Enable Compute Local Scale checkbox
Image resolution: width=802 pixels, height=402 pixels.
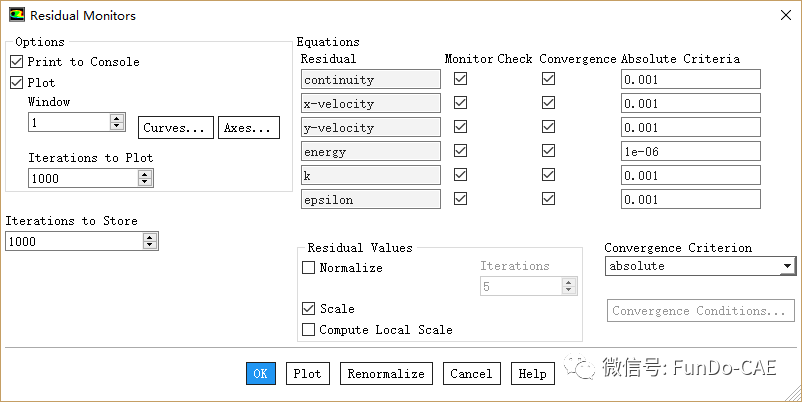(x=308, y=330)
